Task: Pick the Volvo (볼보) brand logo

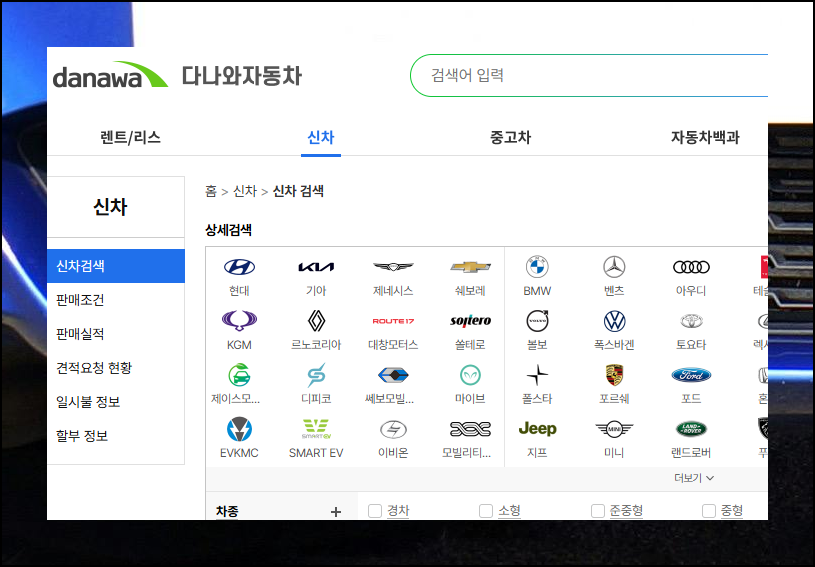Action: [537, 321]
